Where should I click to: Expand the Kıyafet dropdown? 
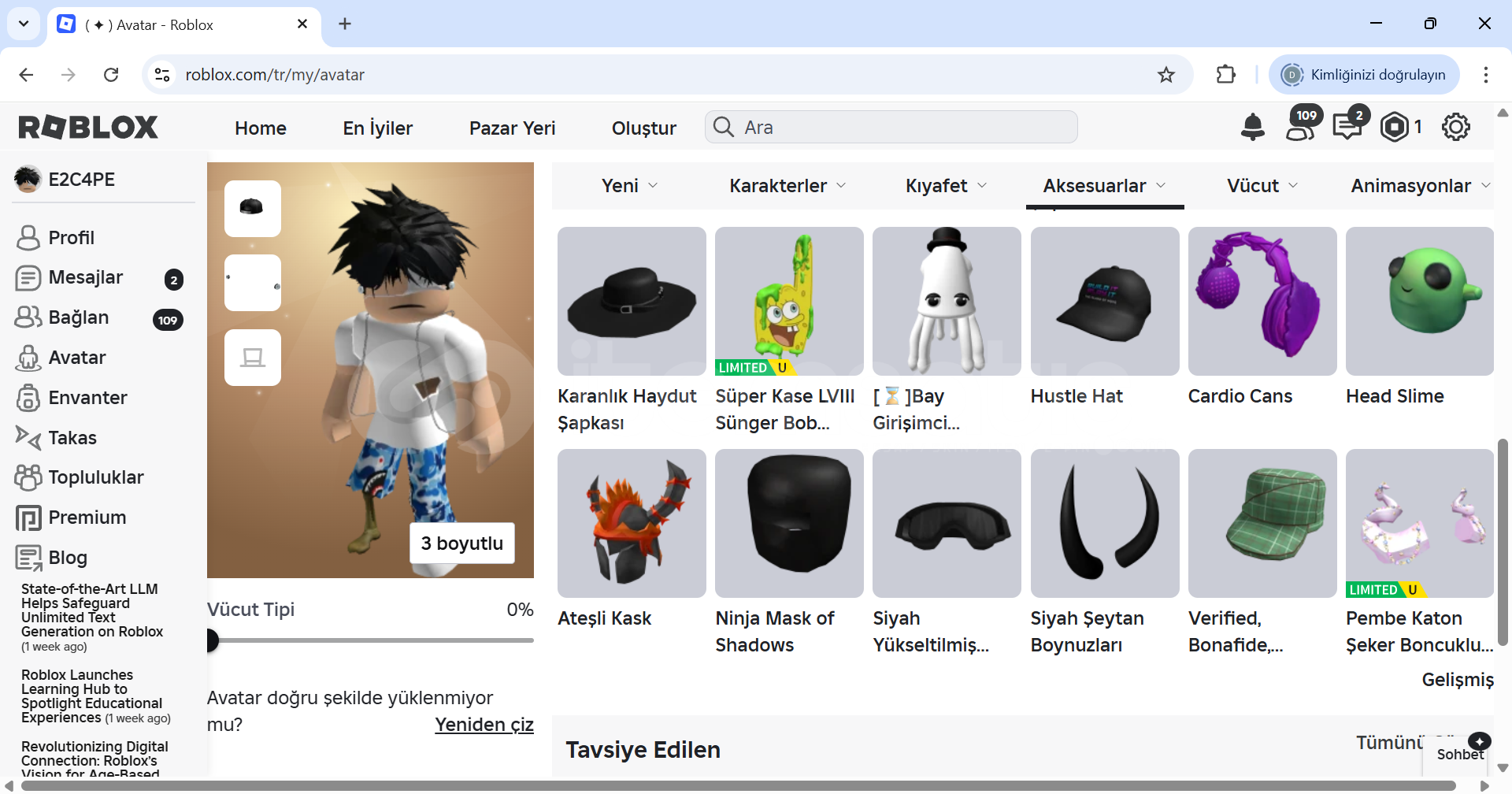946,186
